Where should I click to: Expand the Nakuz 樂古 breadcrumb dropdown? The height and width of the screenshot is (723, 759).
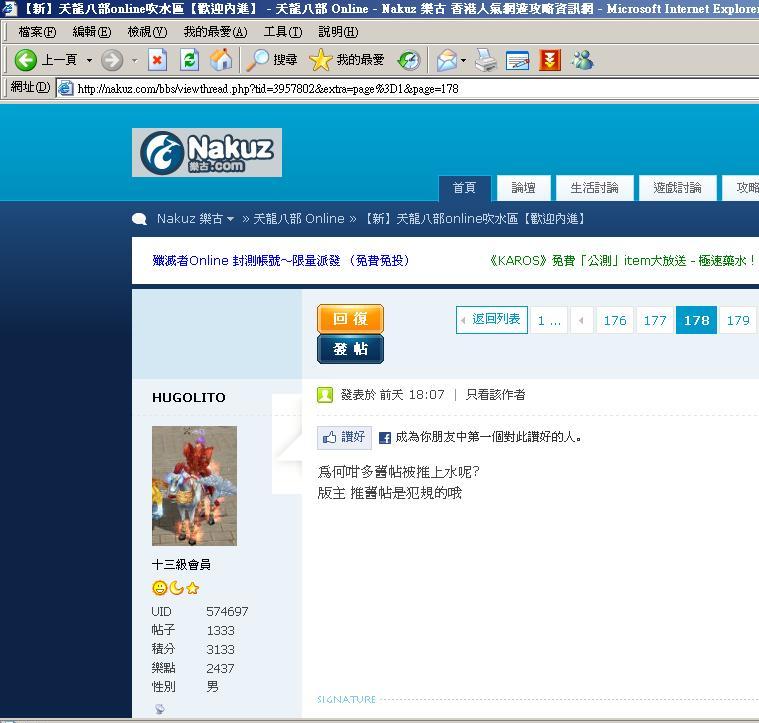(231, 219)
